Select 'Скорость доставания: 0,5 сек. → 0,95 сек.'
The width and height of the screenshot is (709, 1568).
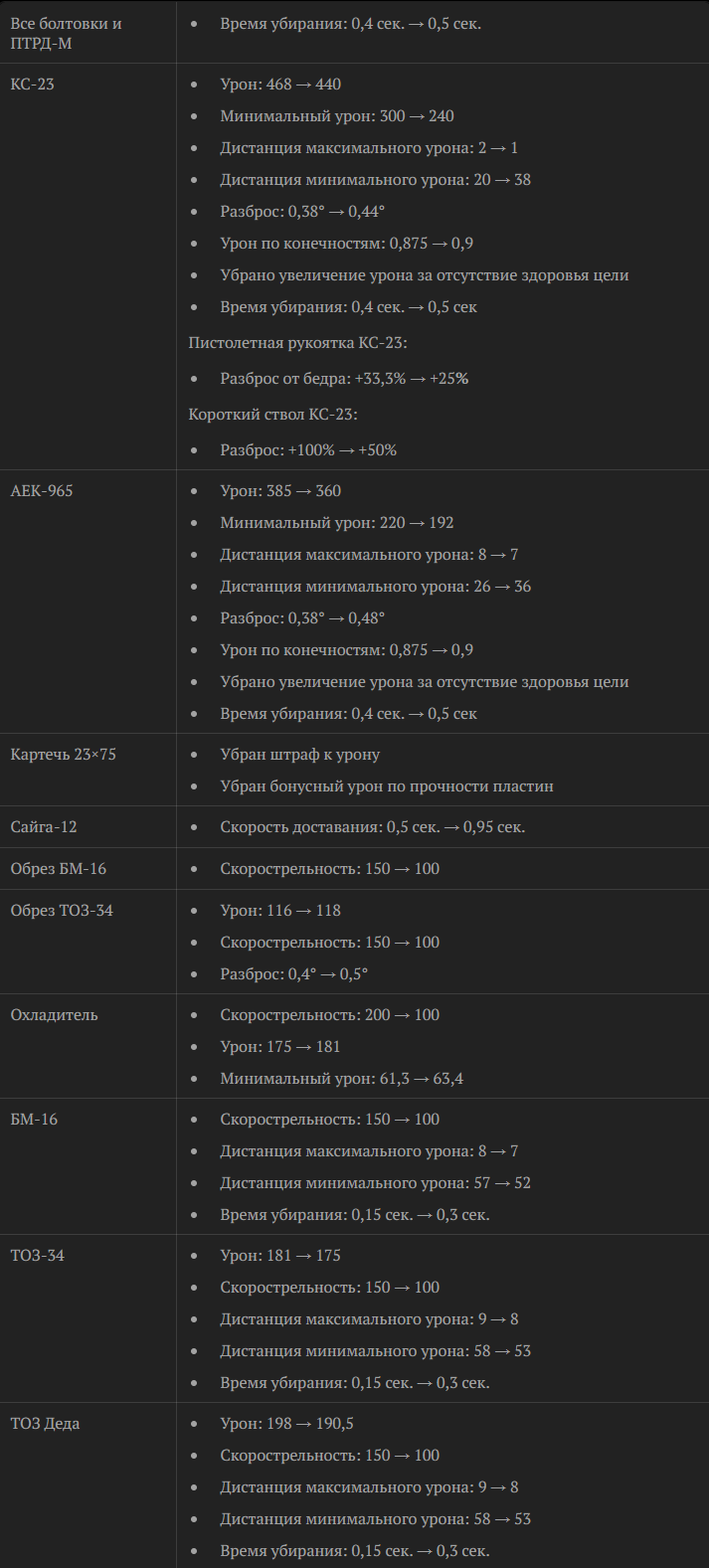pos(373,827)
